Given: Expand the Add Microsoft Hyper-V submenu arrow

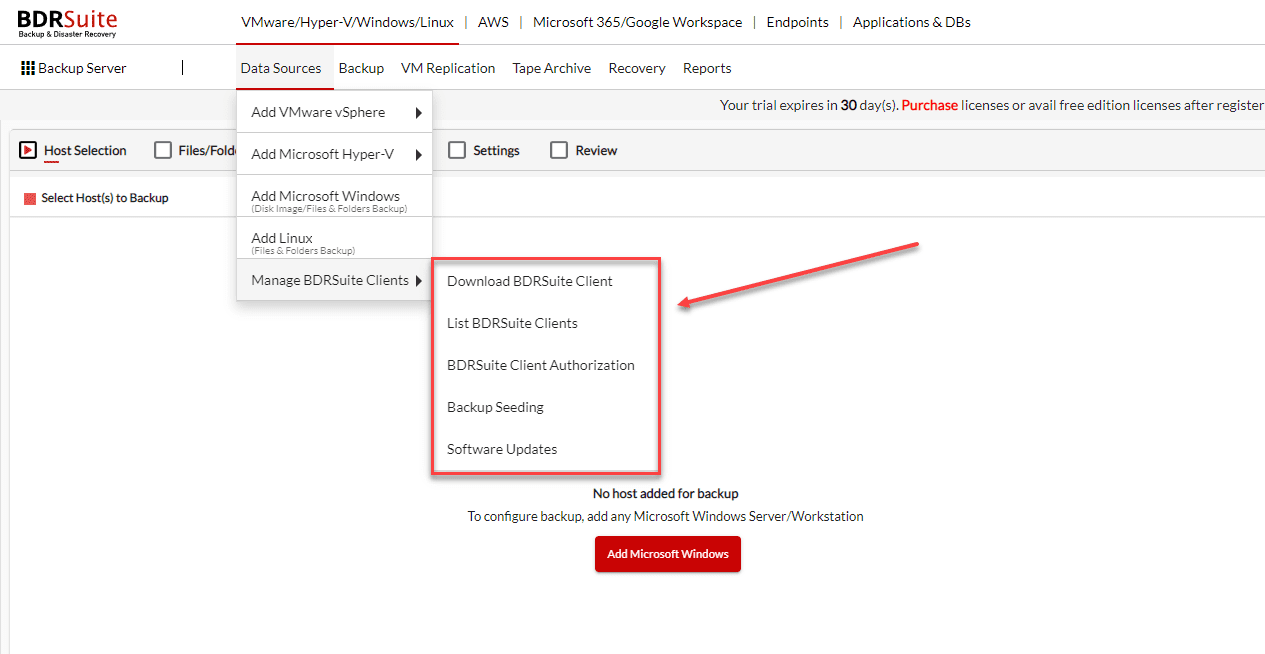Looking at the screenshot, I should pos(419,155).
